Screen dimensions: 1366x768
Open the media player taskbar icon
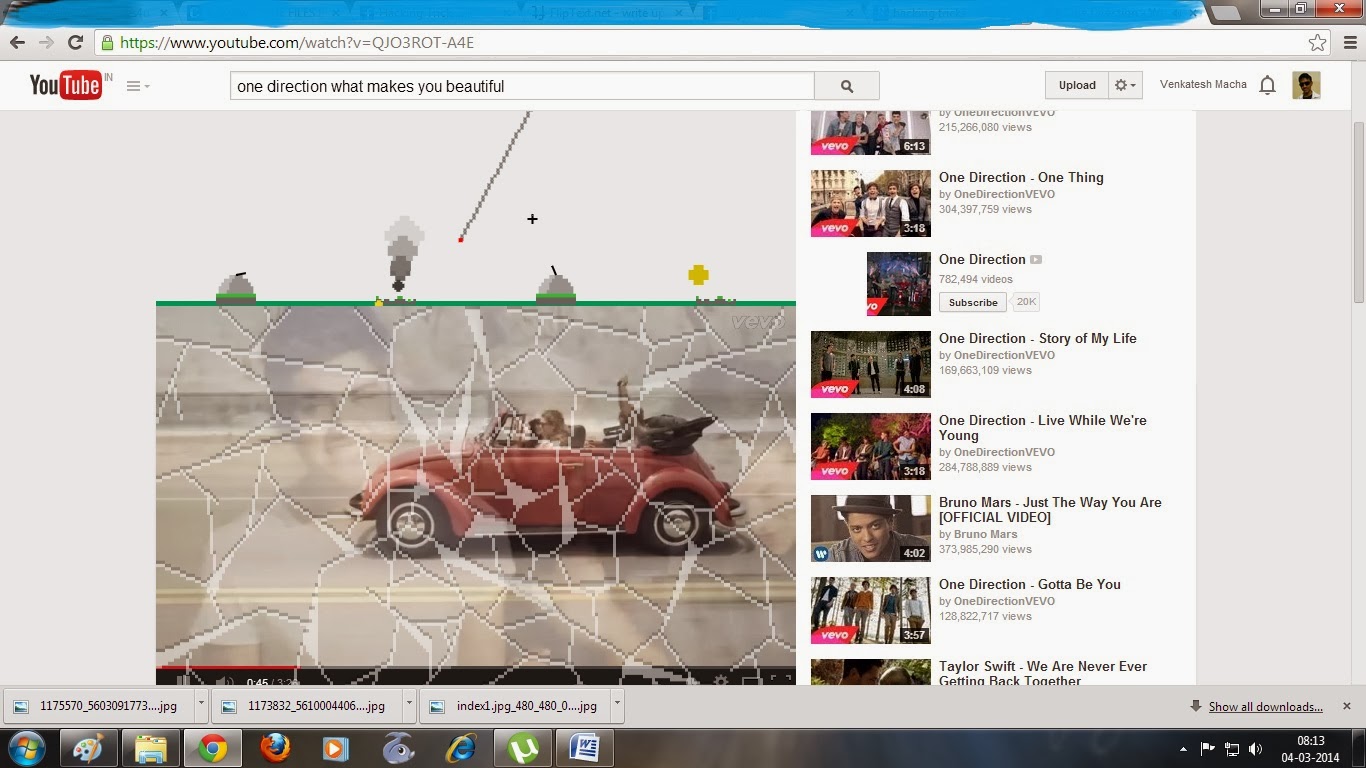[x=336, y=748]
